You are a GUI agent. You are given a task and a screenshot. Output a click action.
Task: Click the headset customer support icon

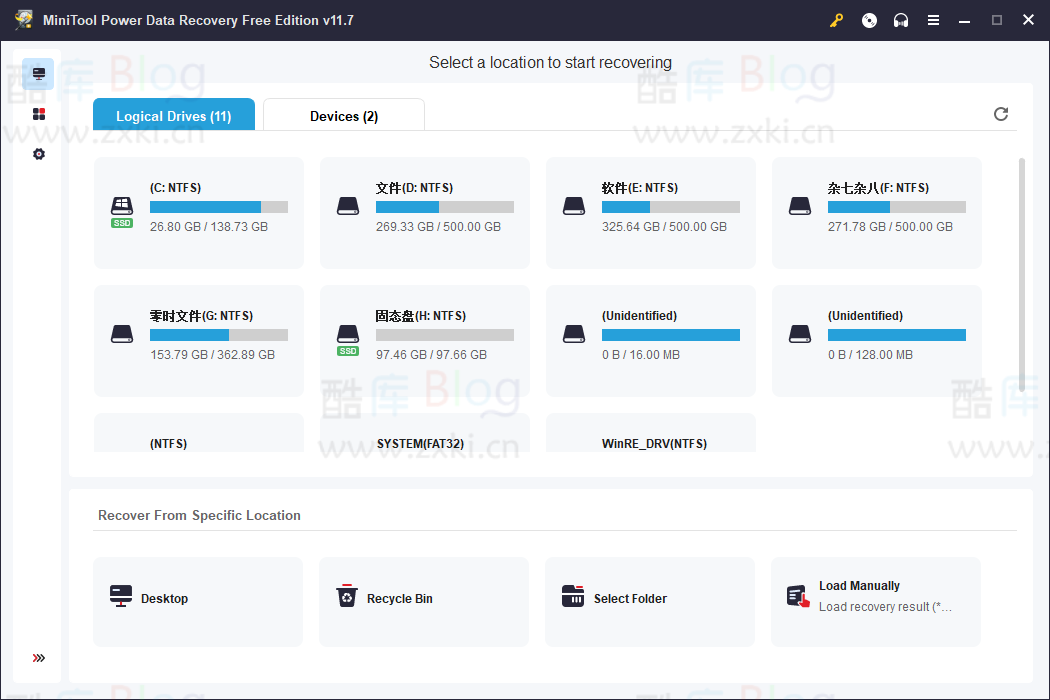[x=901, y=19]
